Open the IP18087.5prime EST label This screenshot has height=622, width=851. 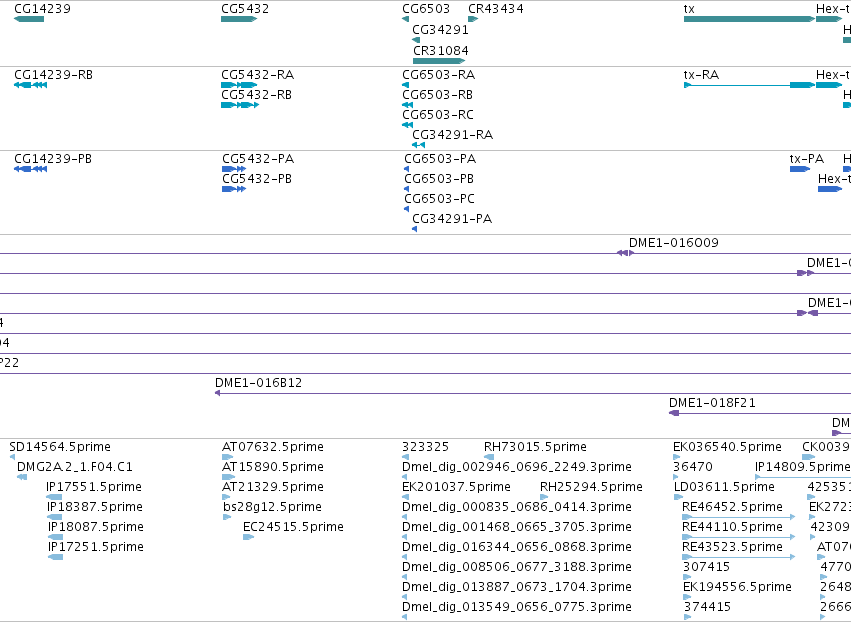pyautogui.click(x=96, y=527)
